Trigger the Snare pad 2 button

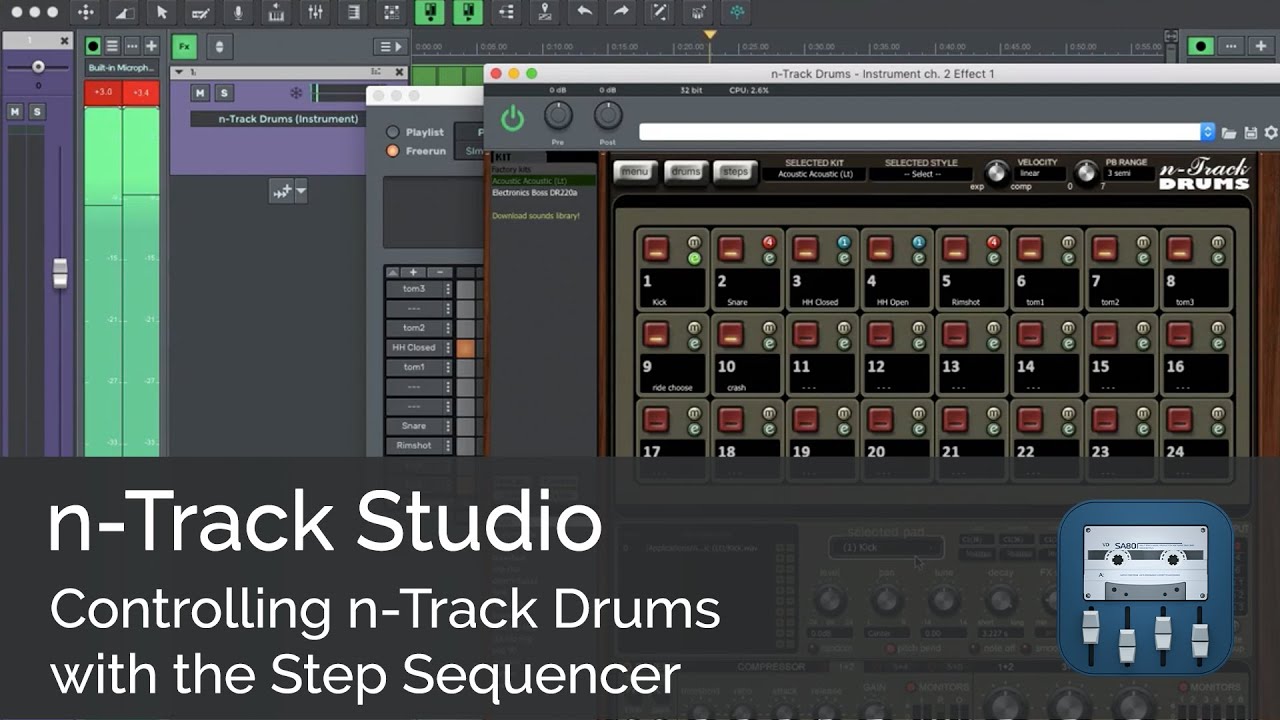coord(731,248)
